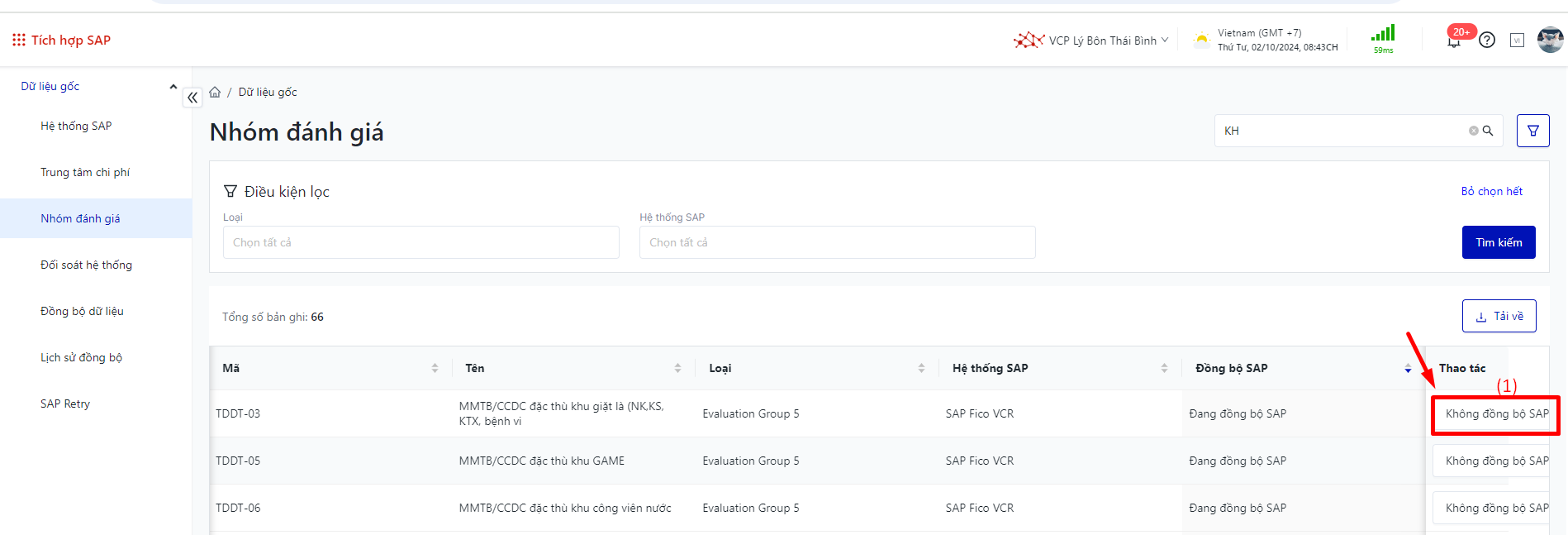
Task: Go to home via breadcrumb icon
Action: tap(215, 92)
